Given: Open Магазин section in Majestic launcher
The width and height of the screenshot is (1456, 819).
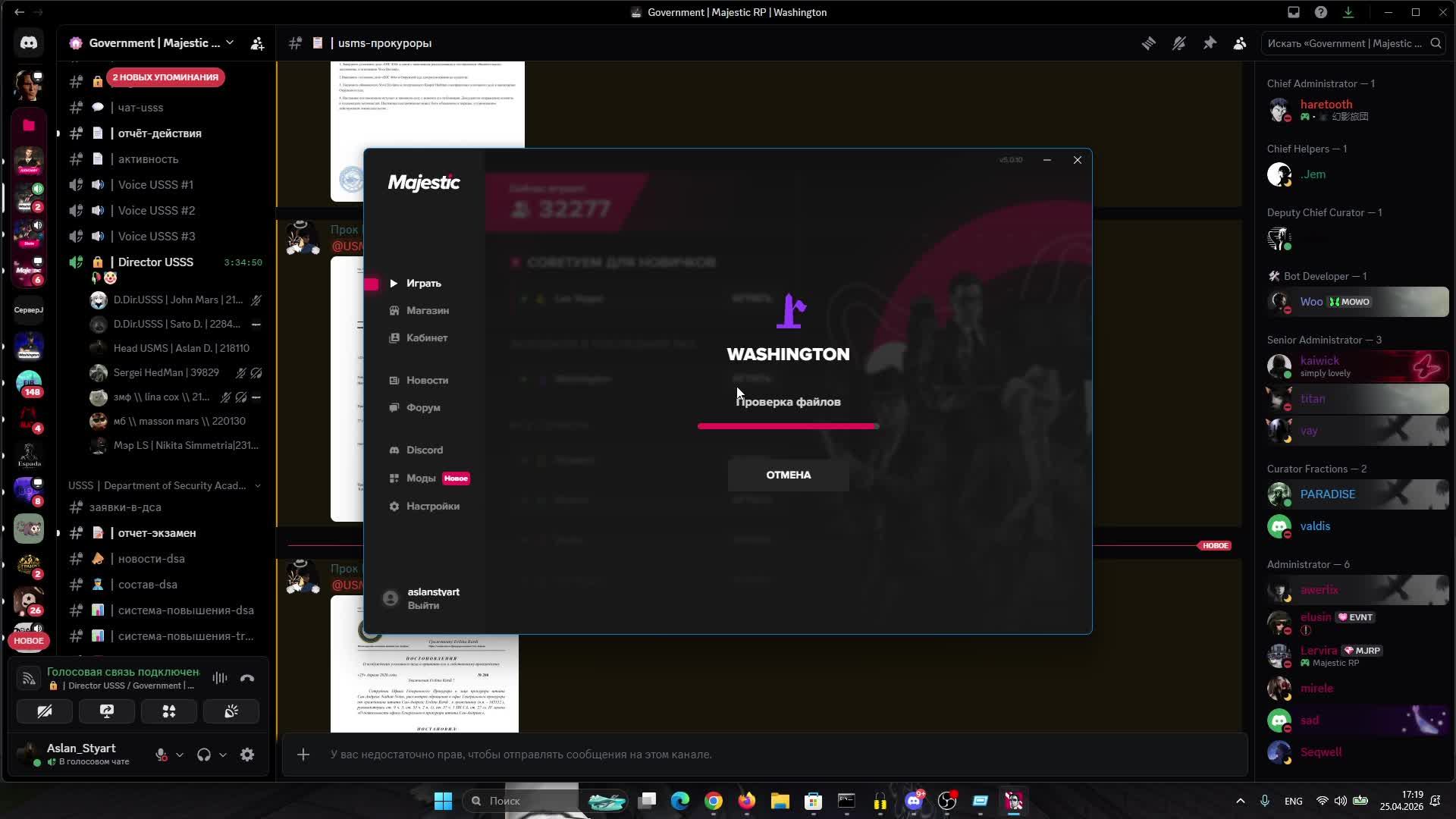Looking at the screenshot, I should pyautogui.click(x=427, y=310).
